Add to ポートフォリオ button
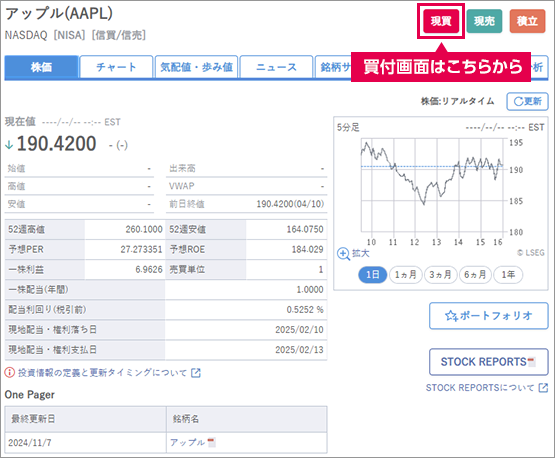The height and width of the screenshot is (458, 555). (x=489, y=315)
